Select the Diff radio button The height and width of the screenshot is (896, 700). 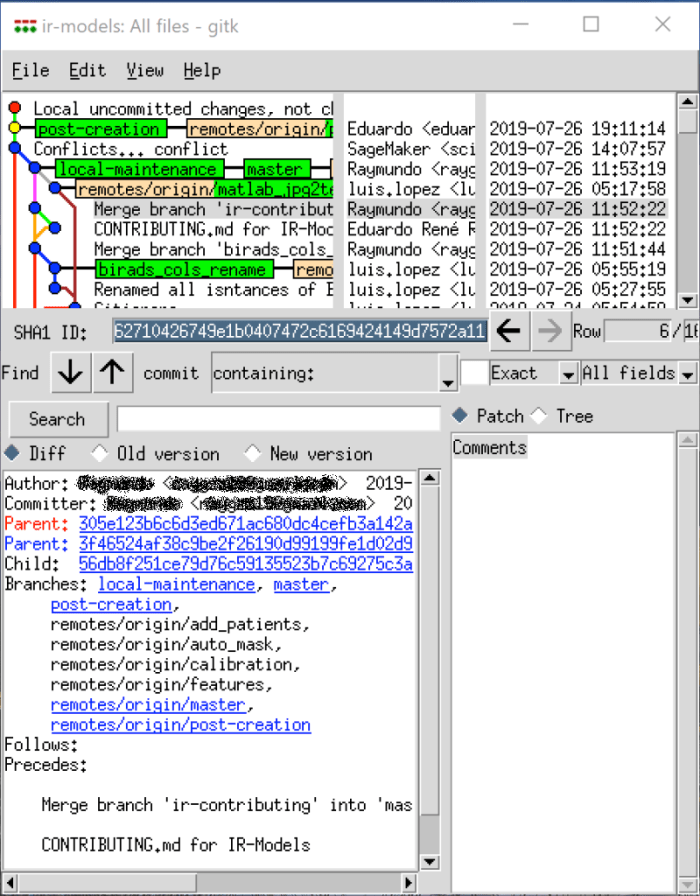click(x=12, y=453)
